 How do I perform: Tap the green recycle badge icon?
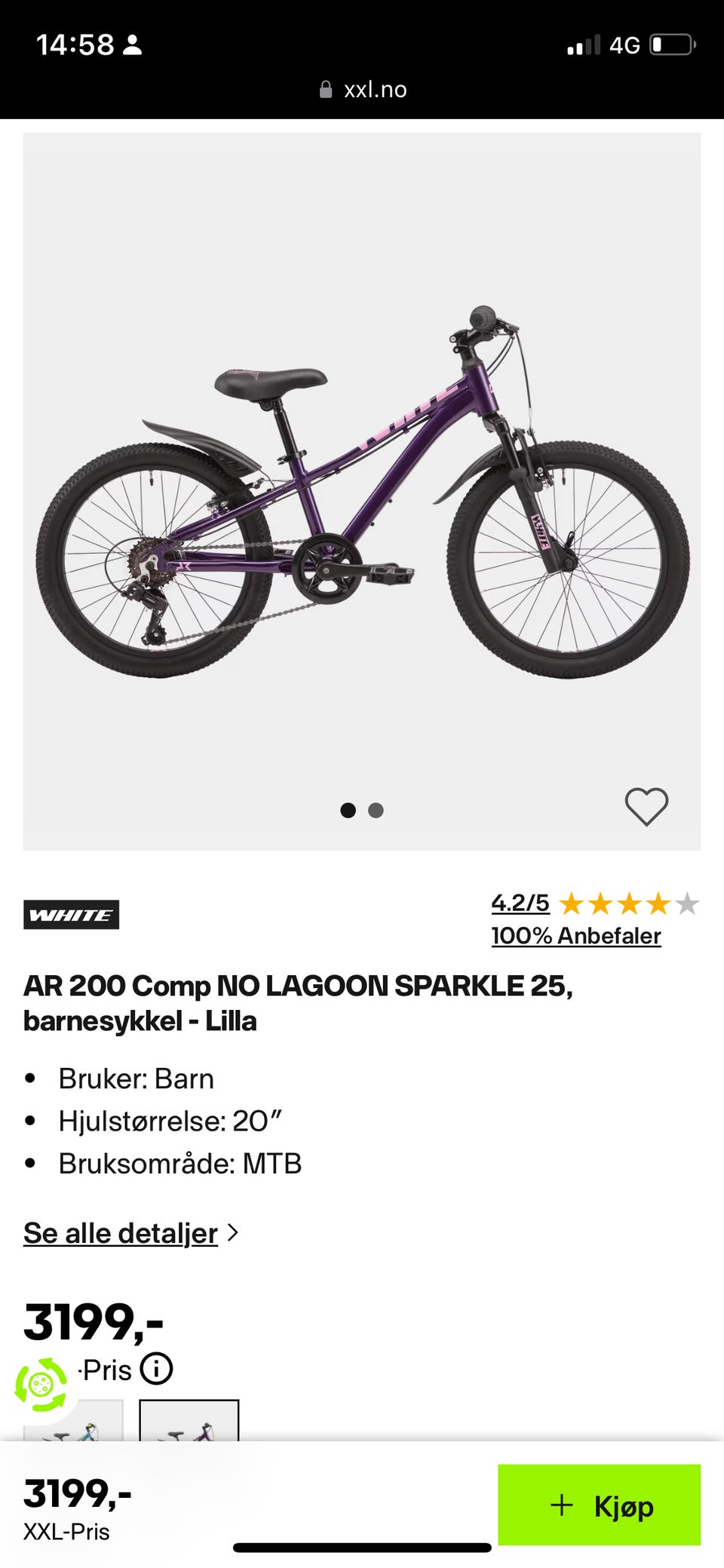(x=41, y=1385)
